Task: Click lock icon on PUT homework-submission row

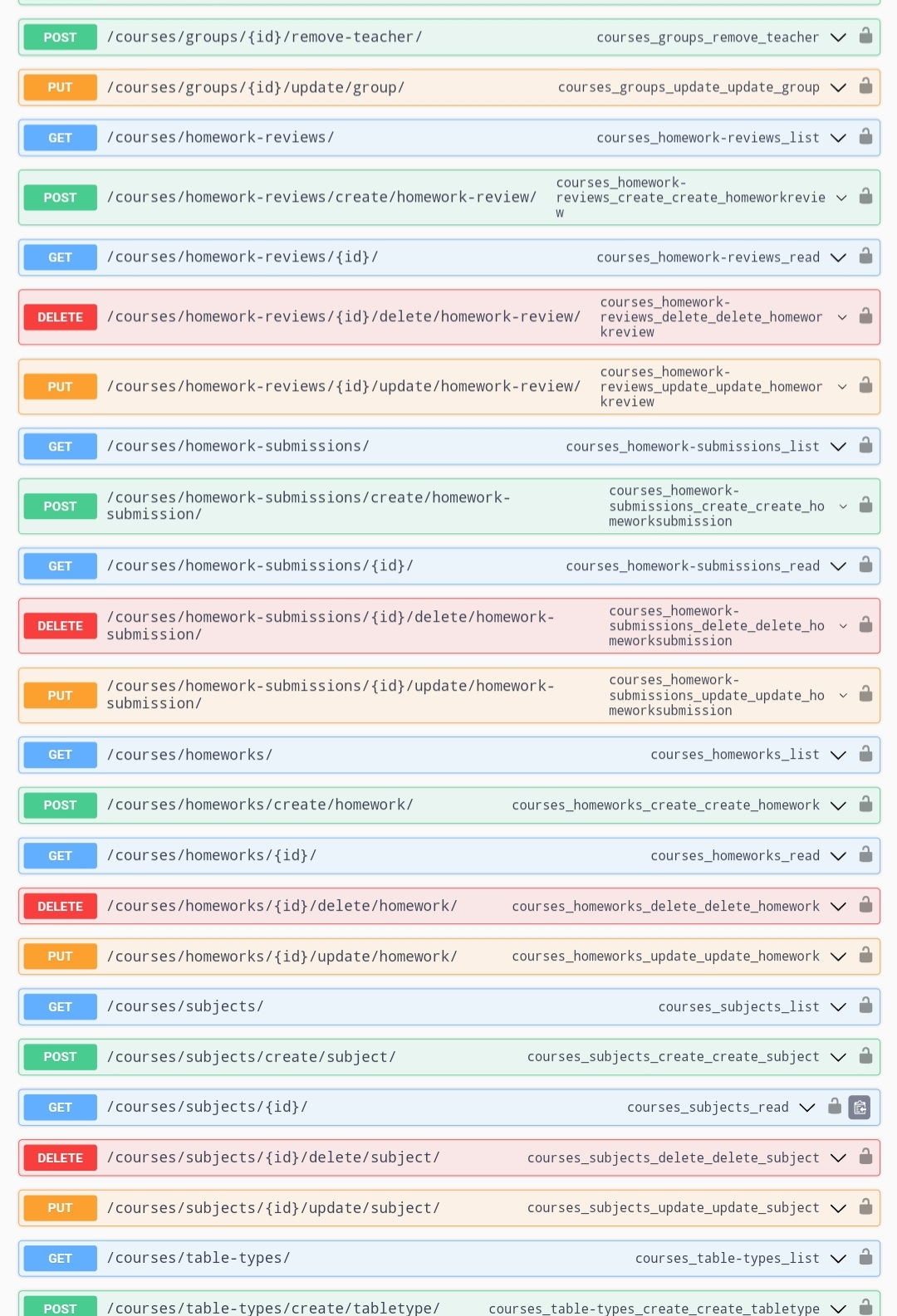Action: 865,694
